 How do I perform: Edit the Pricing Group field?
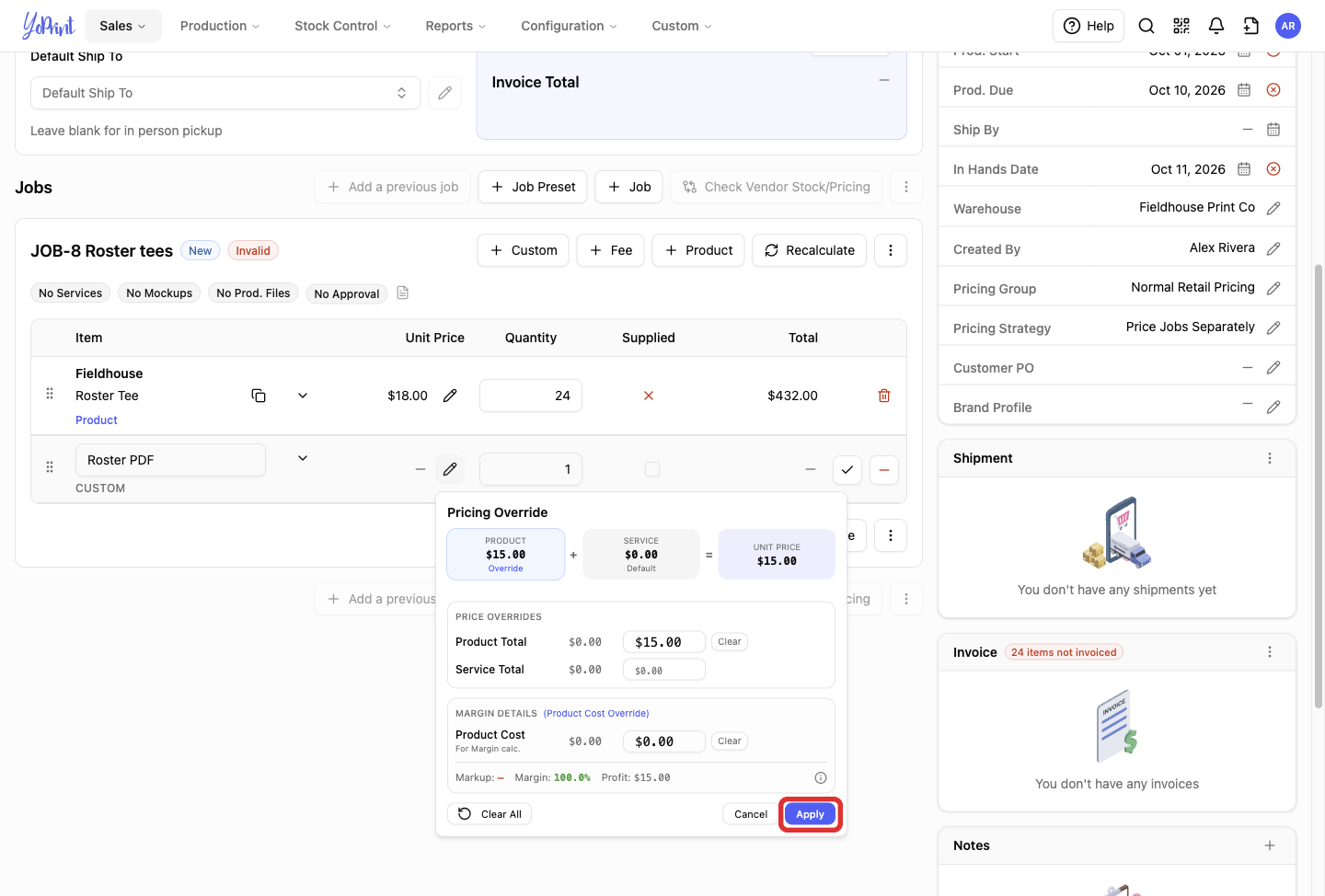tap(1273, 288)
